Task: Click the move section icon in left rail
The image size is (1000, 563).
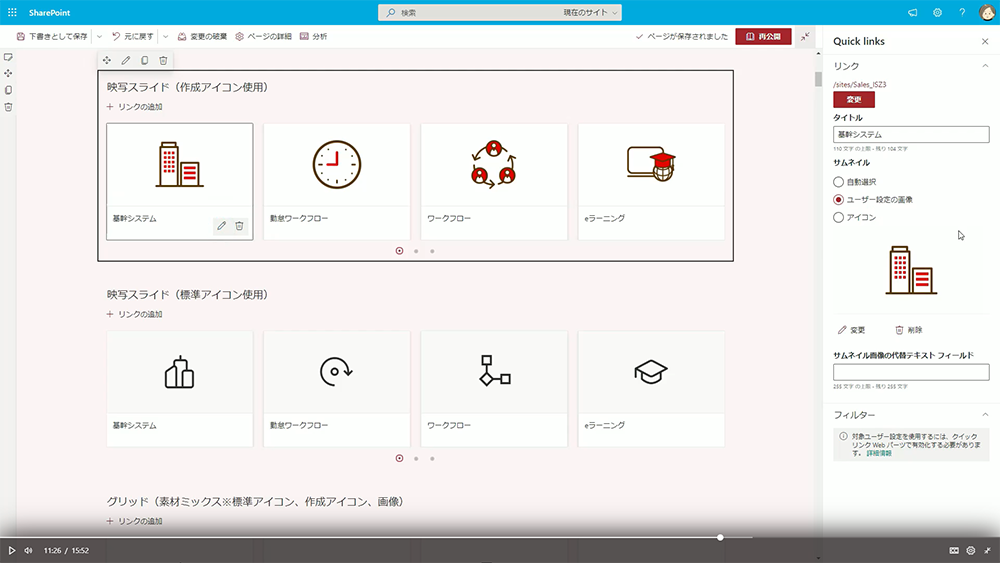Action: pos(8,73)
